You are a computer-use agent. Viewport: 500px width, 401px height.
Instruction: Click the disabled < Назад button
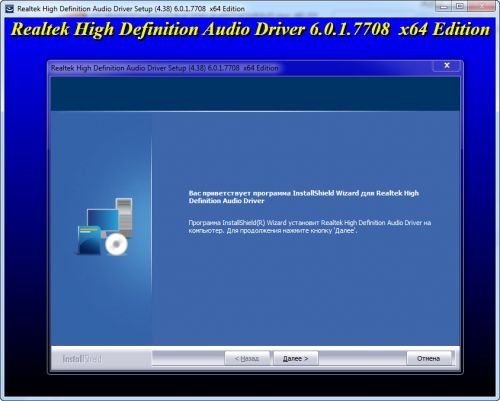(247, 358)
